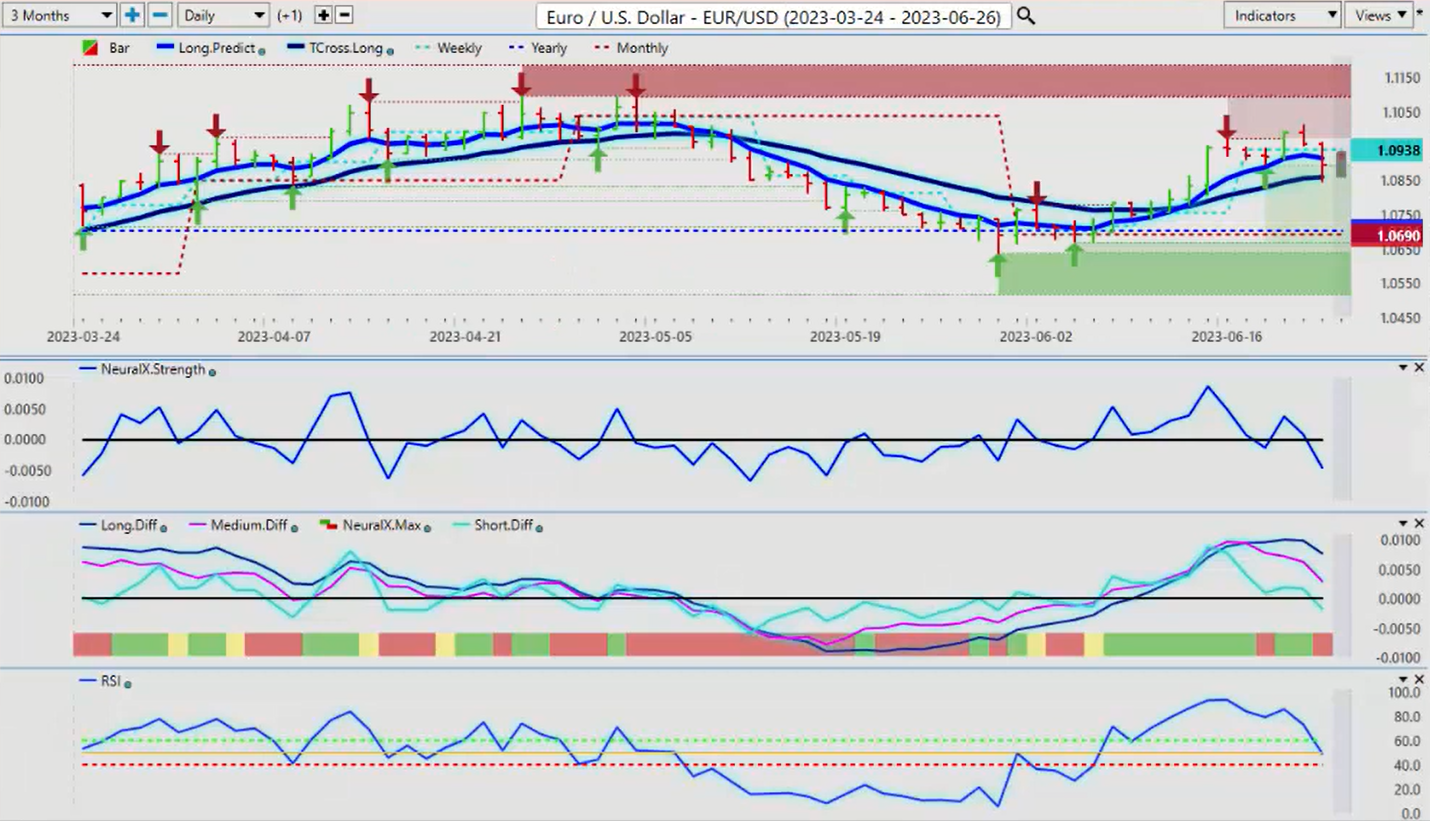The image size is (1430, 821).
Task: Close the NeuralX.Strength panel
Action: pos(1419,368)
